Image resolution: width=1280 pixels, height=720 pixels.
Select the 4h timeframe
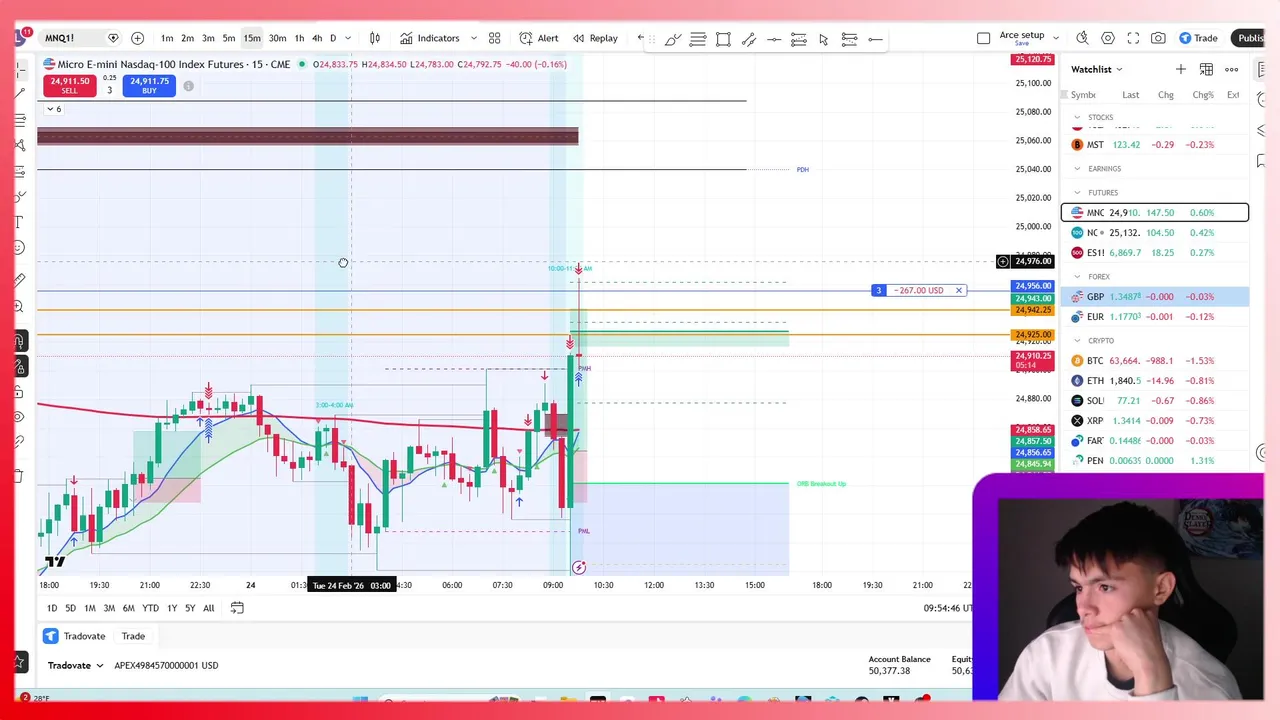coord(317,38)
